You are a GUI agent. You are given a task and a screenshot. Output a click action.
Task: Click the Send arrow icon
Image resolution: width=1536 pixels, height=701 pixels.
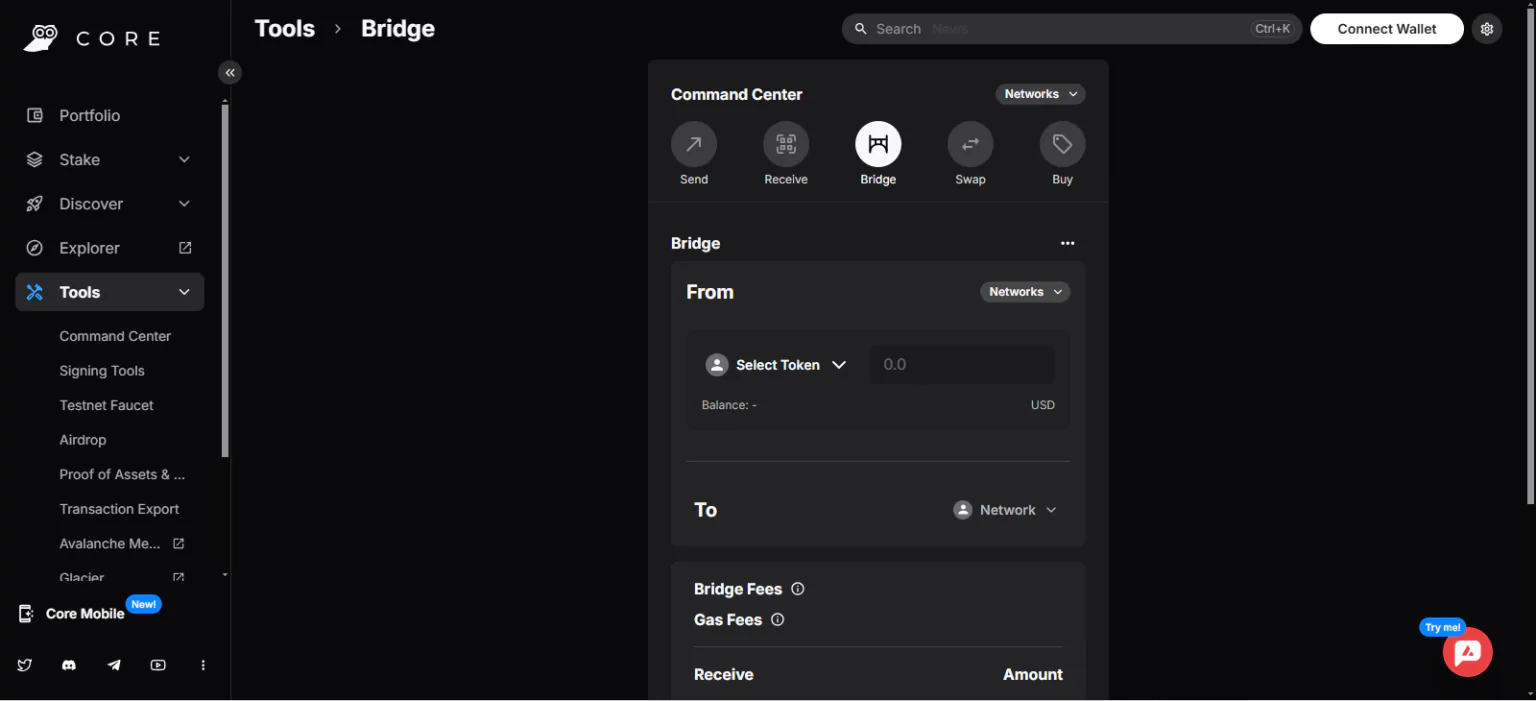pyautogui.click(x=693, y=145)
